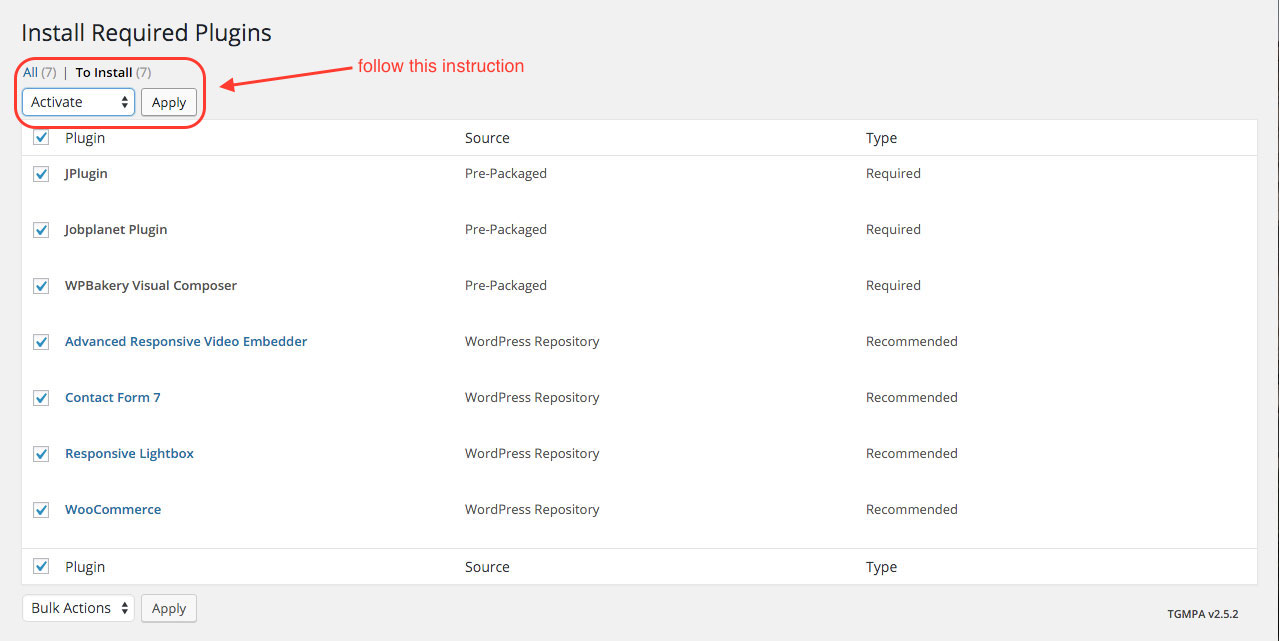1279x641 pixels.
Task: Open Advanced Responsive Video Embedder plugin link
Action: tap(186, 341)
